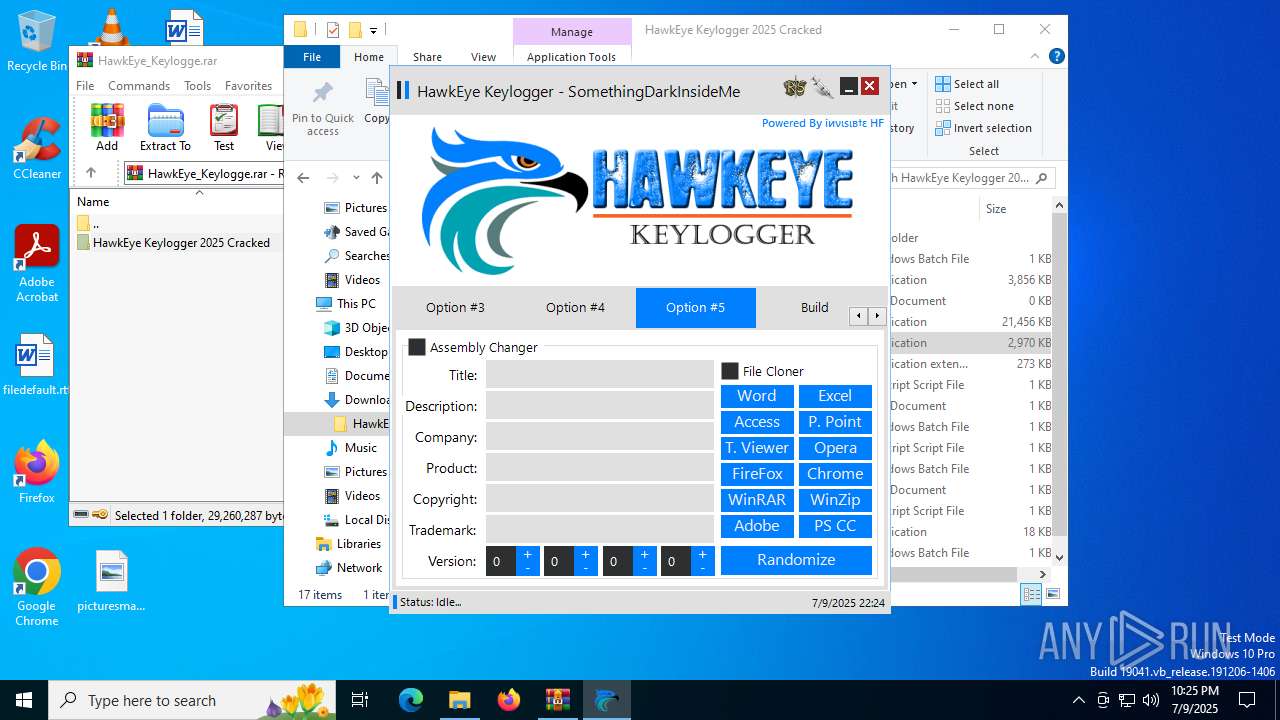Go back in File Explorer navigation
Viewport: 1280px width, 720px height.
pos(303,178)
